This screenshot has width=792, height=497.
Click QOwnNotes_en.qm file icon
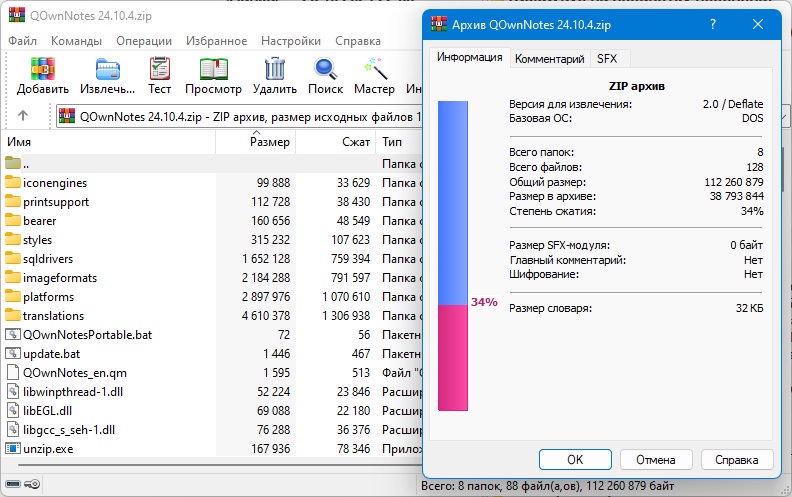(13, 373)
